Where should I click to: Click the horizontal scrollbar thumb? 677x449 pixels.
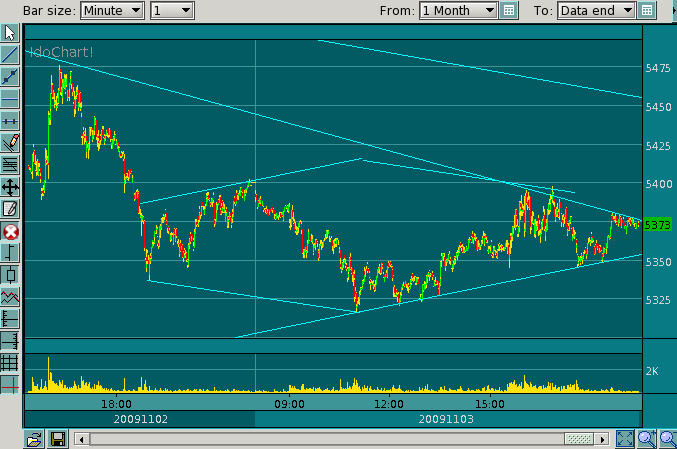point(579,440)
